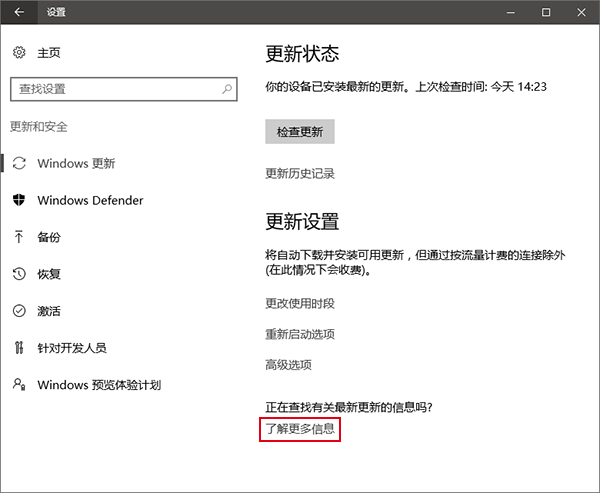600x493 pixels.
Task: Click the 查找设置 search field
Action: coord(124,89)
